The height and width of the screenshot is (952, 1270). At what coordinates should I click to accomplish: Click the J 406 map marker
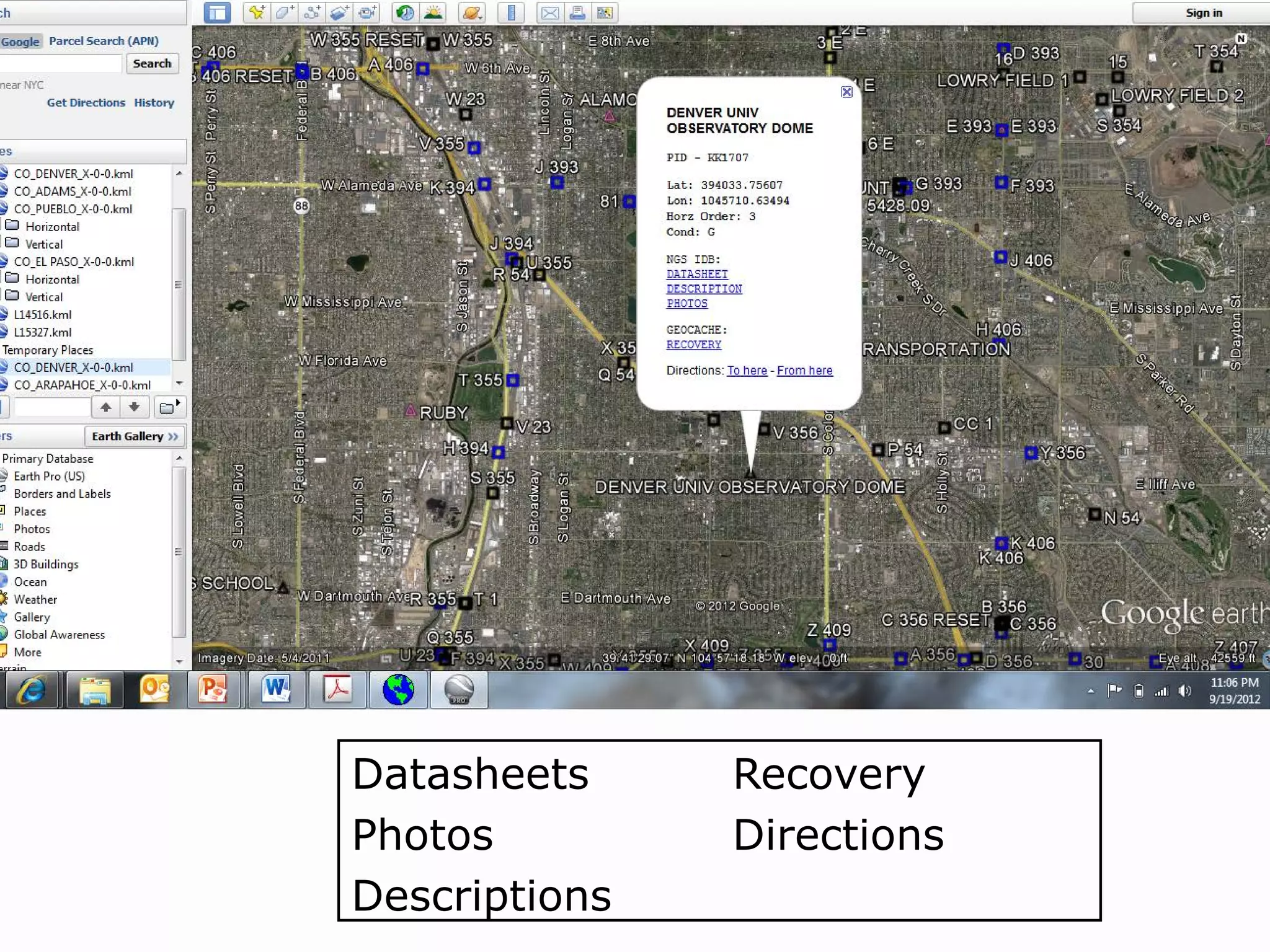1000,257
